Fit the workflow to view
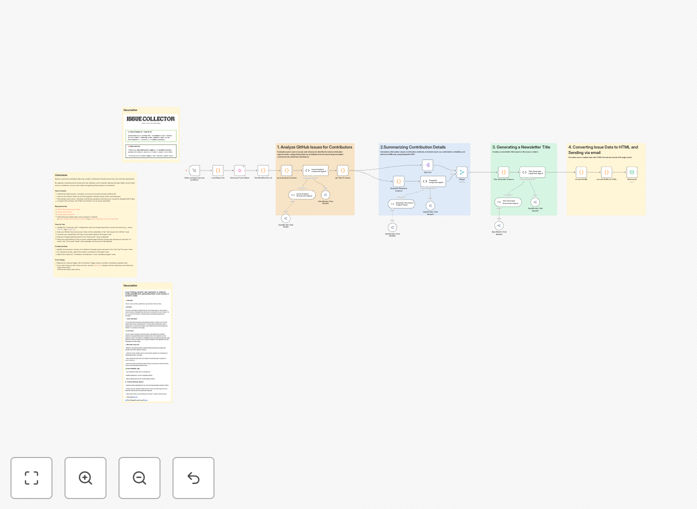Viewport: 697px width, 509px height. click(31, 478)
